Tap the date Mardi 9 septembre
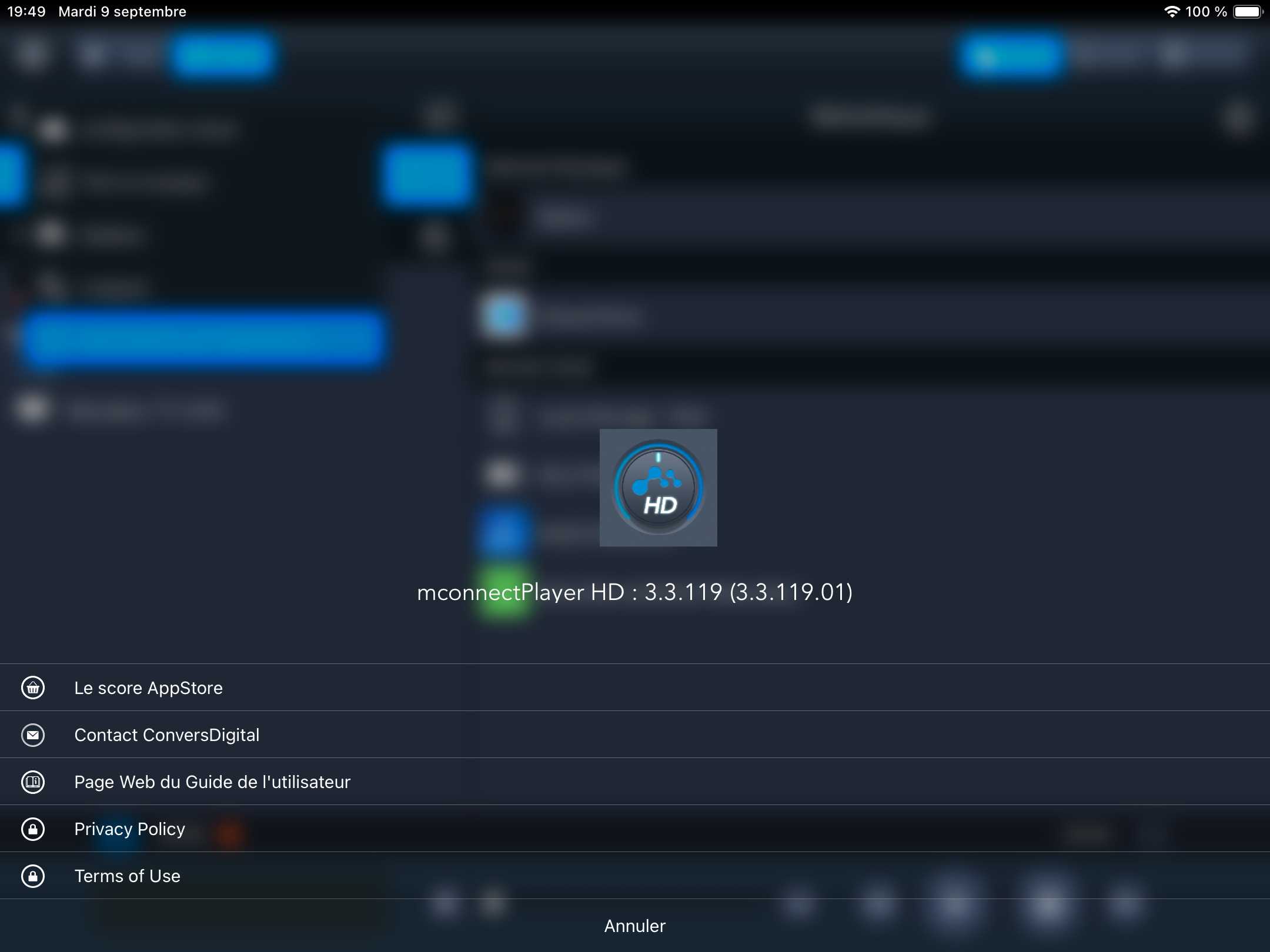 point(122,12)
